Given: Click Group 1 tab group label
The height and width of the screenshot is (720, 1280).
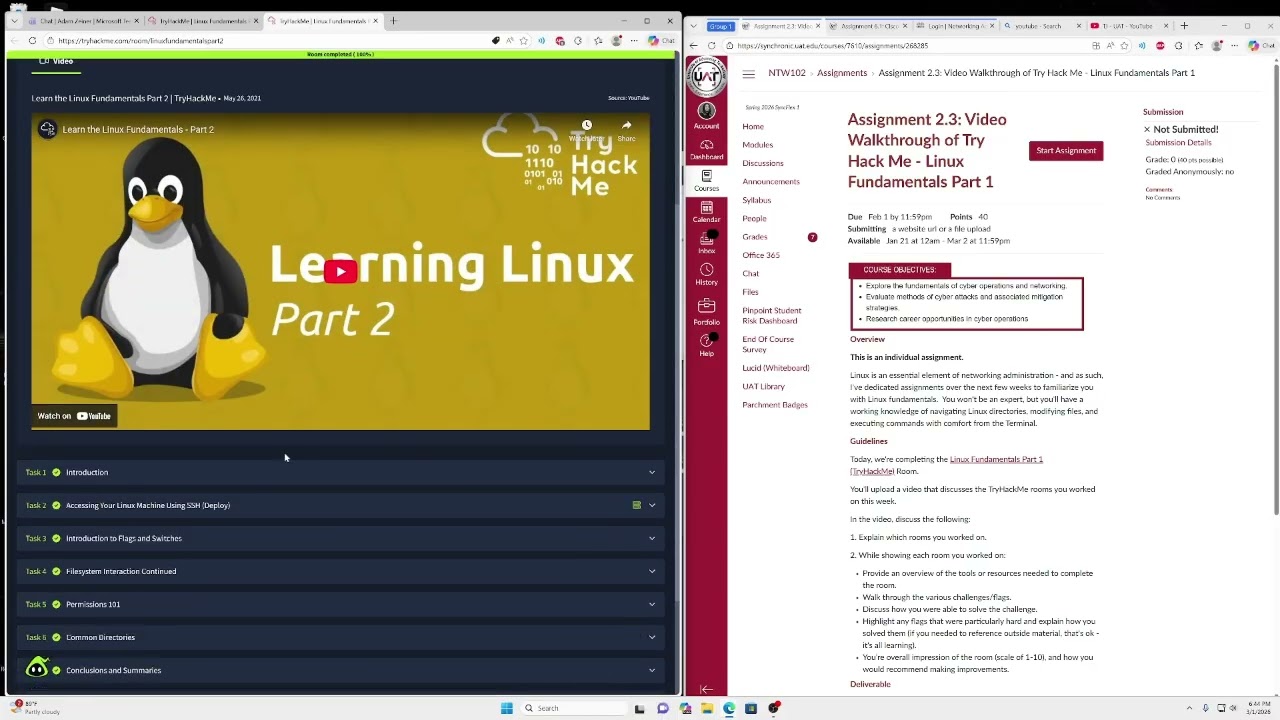Looking at the screenshot, I should pyautogui.click(x=721, y=26).
